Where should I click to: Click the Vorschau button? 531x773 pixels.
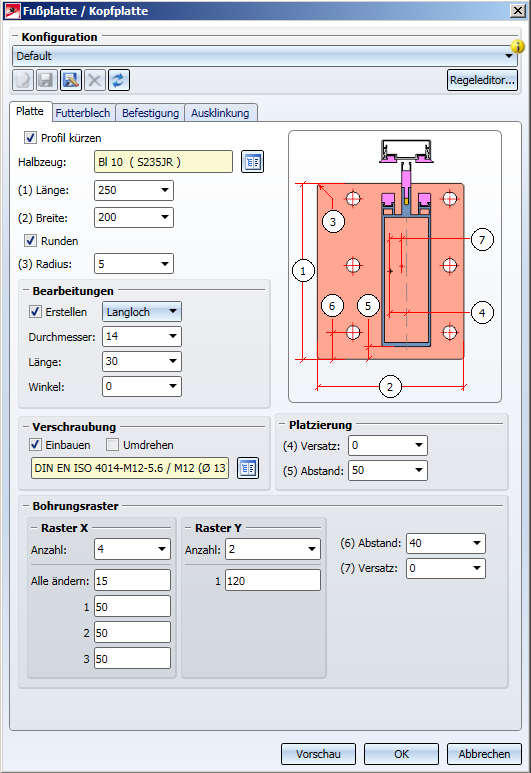click(x=319, y=754)
